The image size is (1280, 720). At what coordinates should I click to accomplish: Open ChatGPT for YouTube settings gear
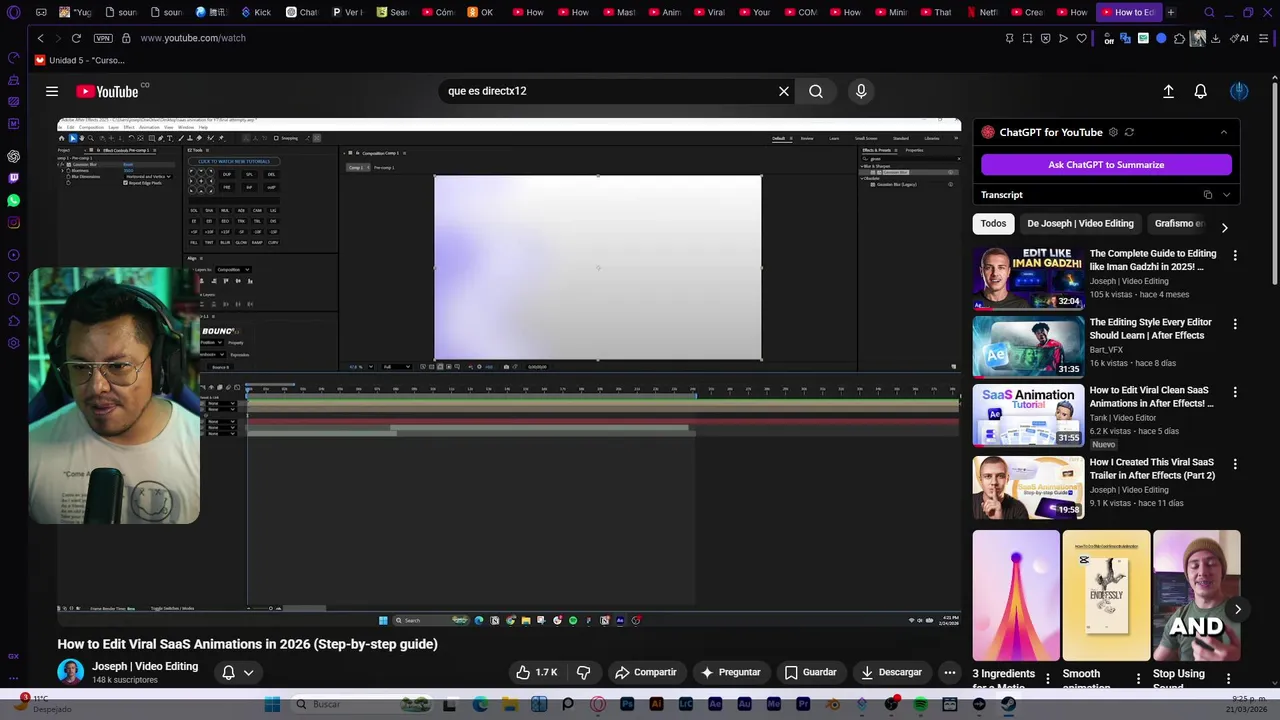(x=1113, y=132)
